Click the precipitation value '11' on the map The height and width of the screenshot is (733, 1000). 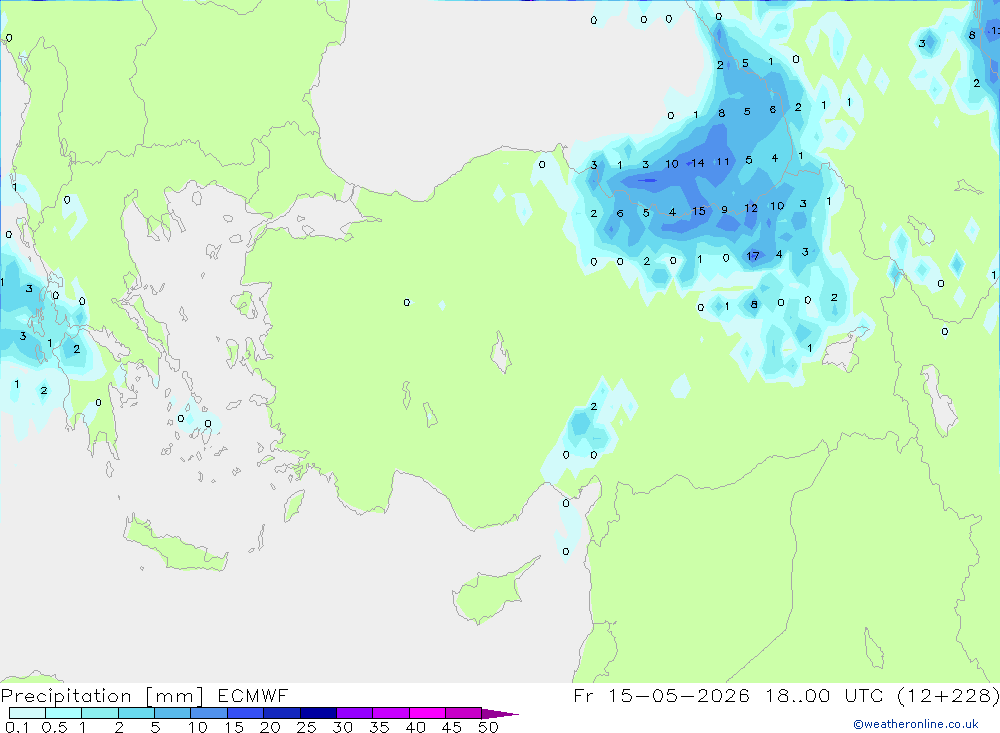coord(723,161)
